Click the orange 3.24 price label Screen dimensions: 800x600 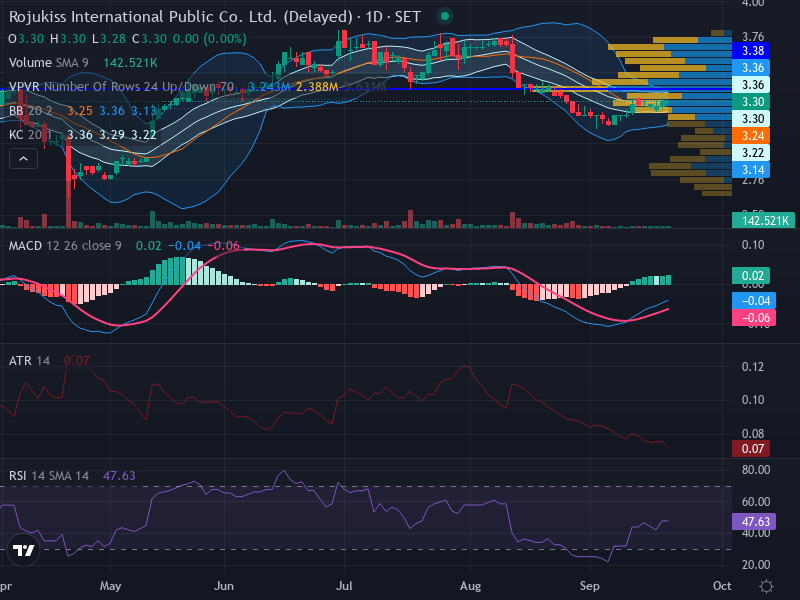point(751,136)
